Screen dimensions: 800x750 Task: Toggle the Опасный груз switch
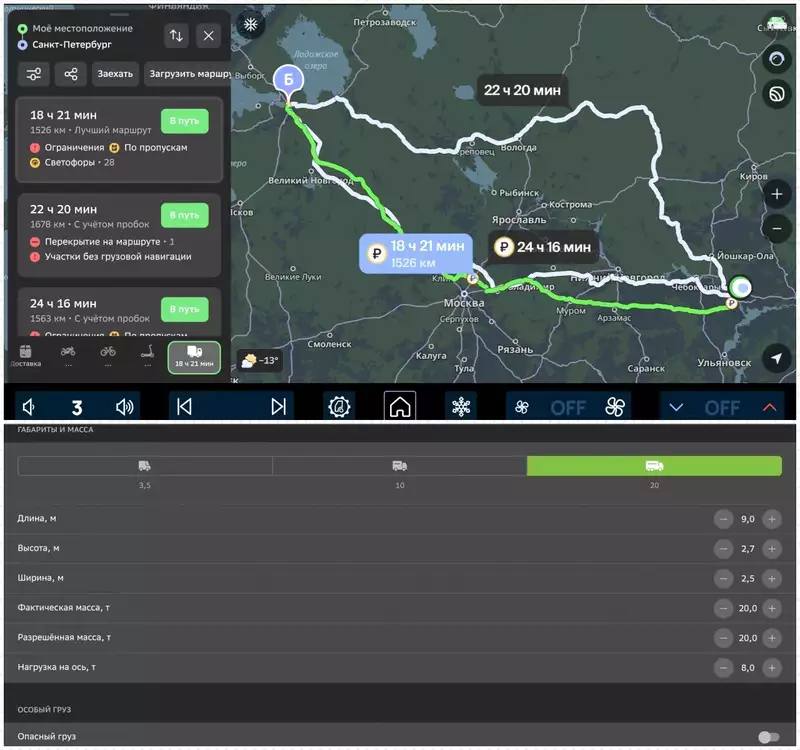[769, 737]
